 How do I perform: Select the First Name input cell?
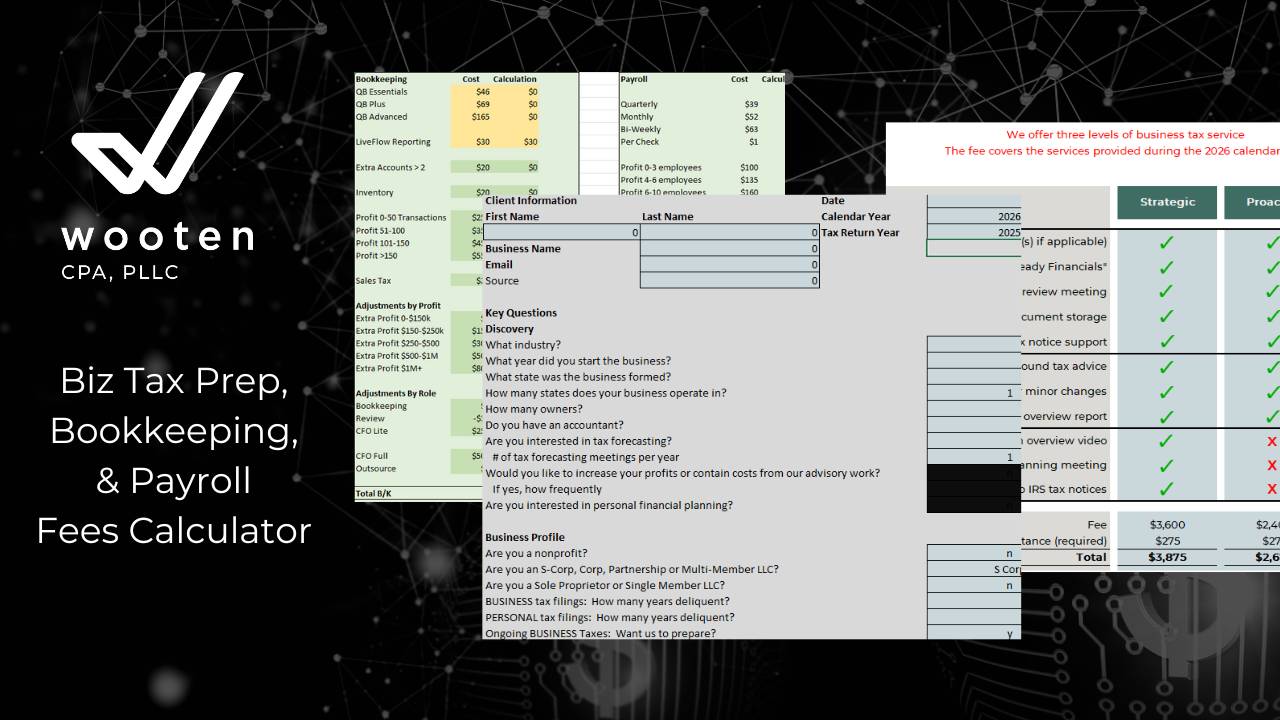coord(561,232)
